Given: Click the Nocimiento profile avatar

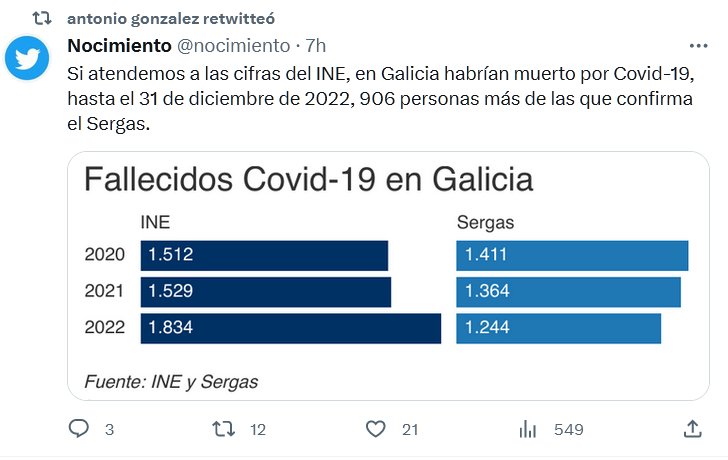Looking at the screenshot, I should coord(28,58).
